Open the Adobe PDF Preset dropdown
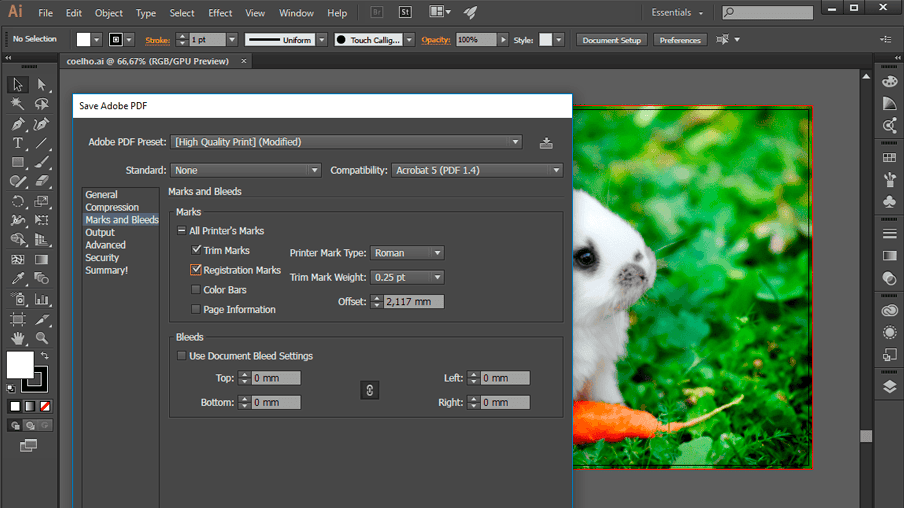This screenshot has width=904, height=508. tap(346, 142)
